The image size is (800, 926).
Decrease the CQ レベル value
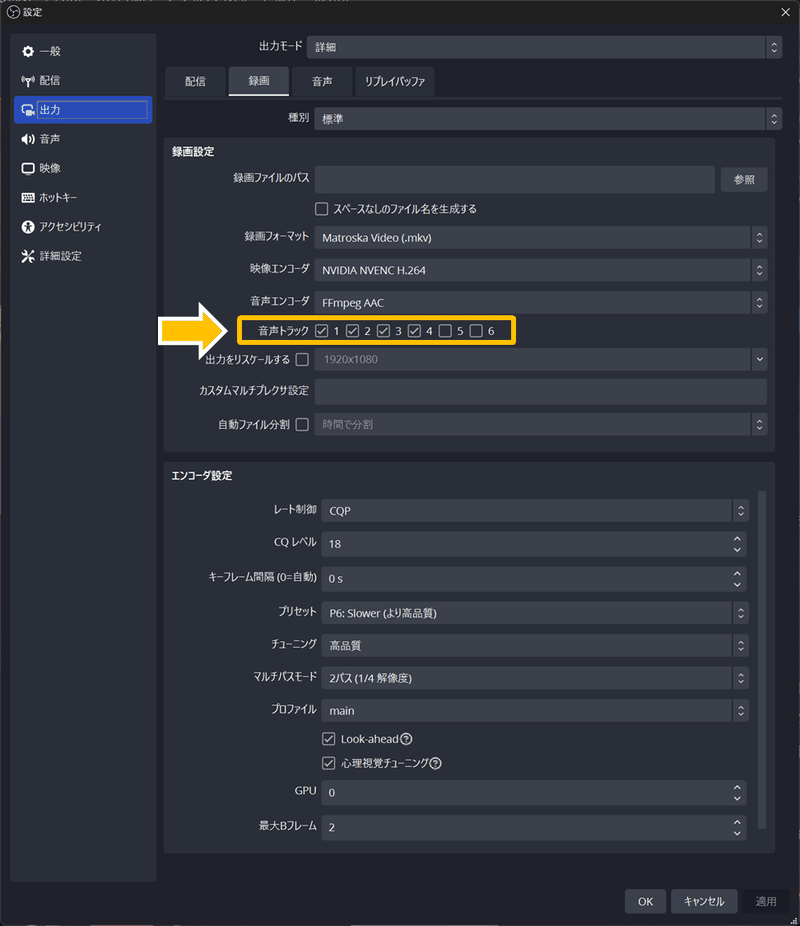(737, 550)
